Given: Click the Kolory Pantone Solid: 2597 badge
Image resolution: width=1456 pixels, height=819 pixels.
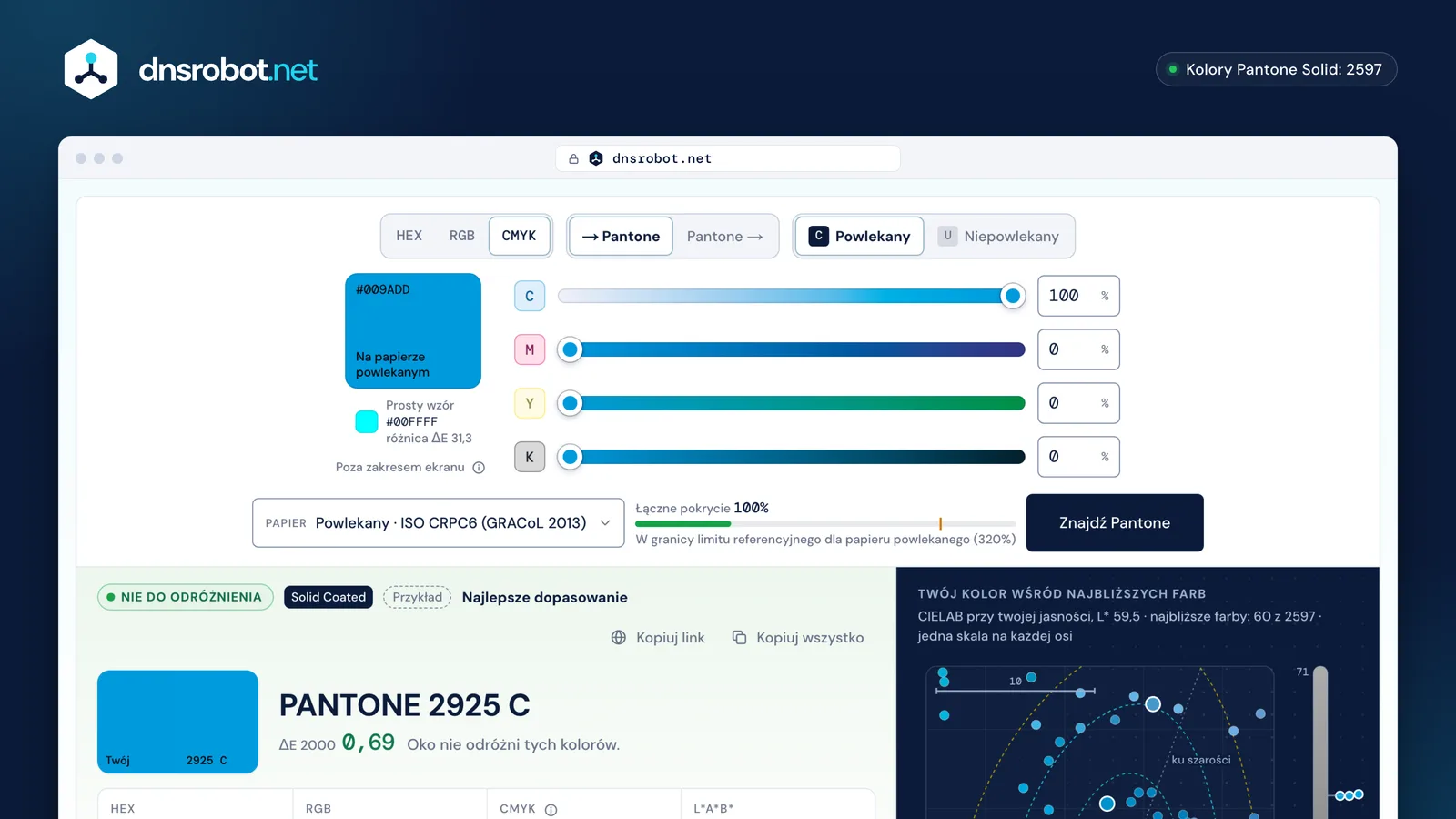Looking at the screenshot, I should tap(1276, 69).
